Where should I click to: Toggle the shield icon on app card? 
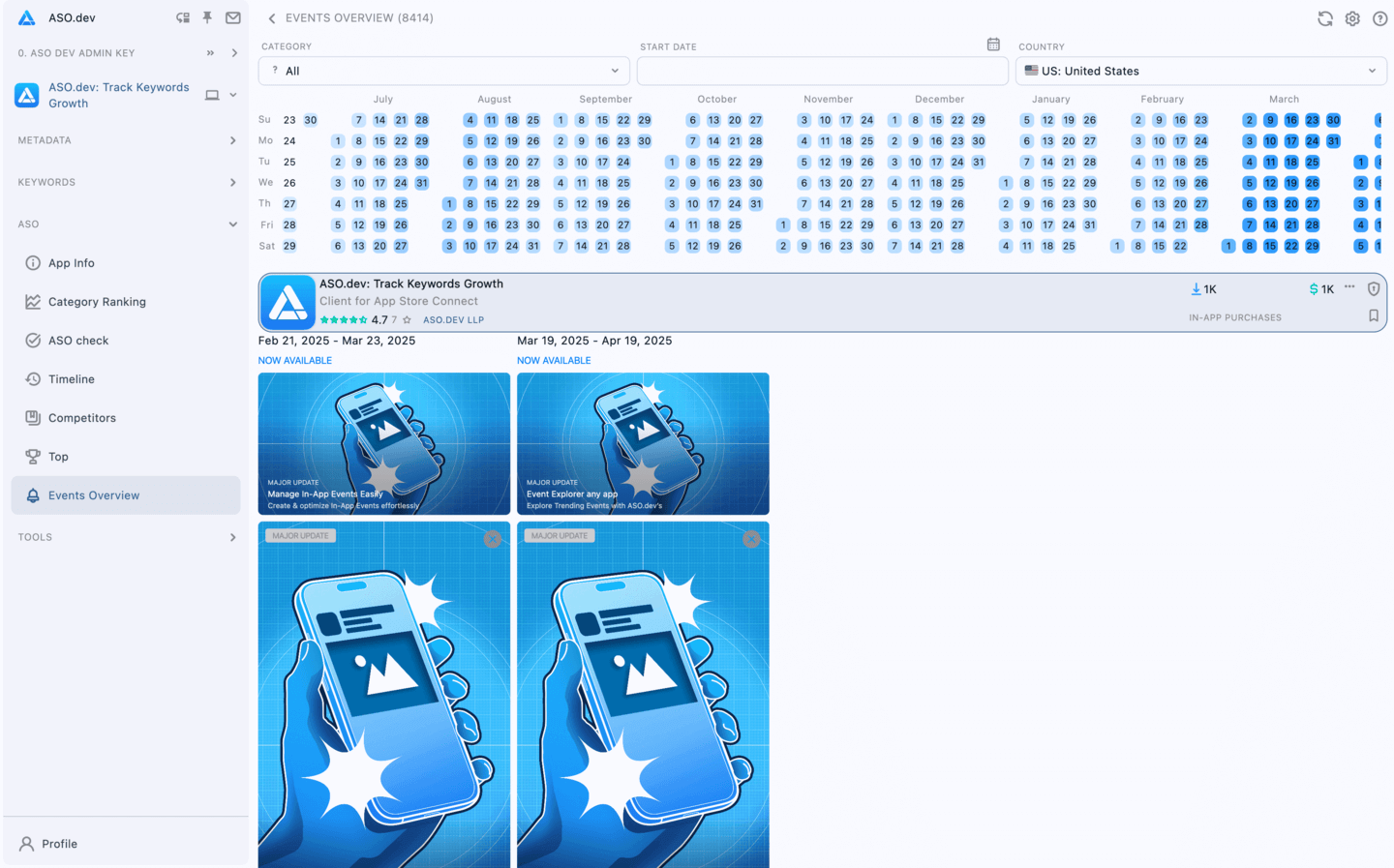[1374, 288]
